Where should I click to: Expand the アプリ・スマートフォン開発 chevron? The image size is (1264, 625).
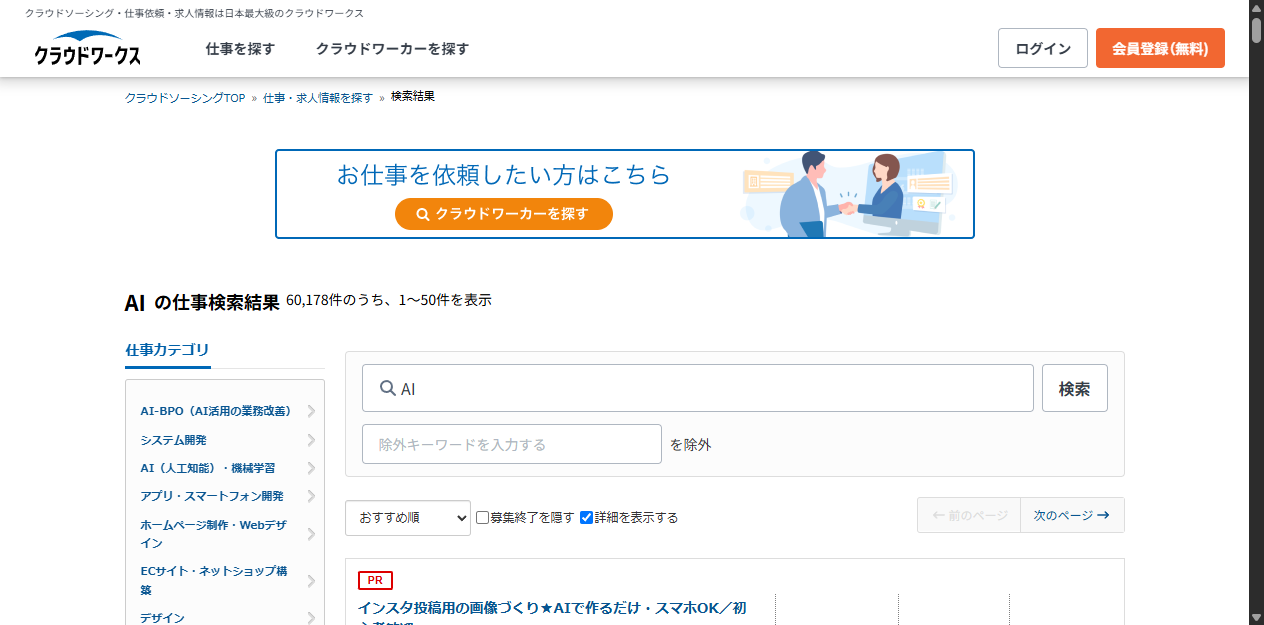click(312, 496)
